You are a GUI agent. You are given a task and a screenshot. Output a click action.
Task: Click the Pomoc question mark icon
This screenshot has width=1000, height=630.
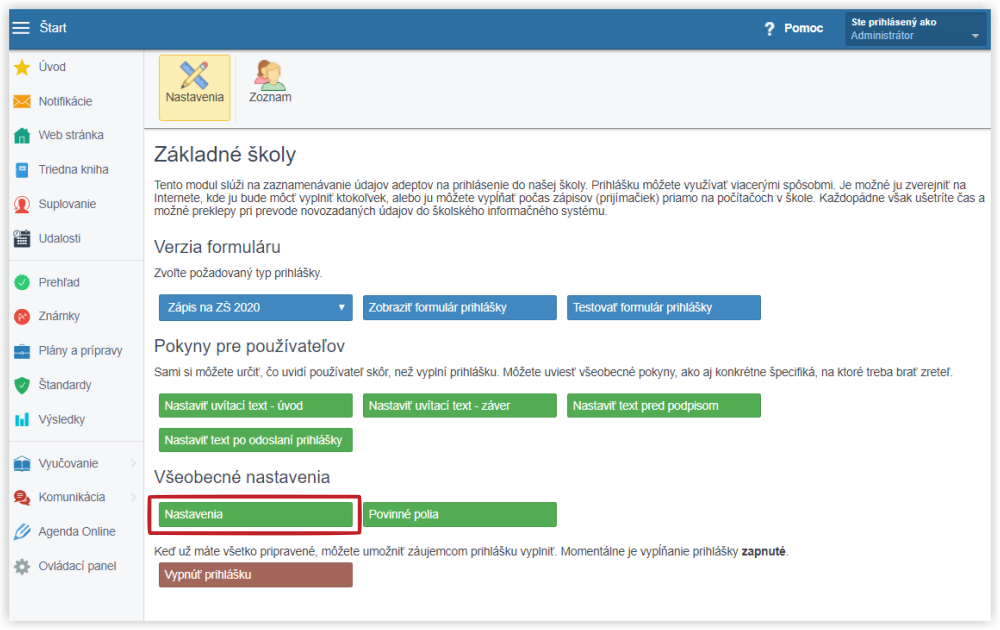coord(769,29)
